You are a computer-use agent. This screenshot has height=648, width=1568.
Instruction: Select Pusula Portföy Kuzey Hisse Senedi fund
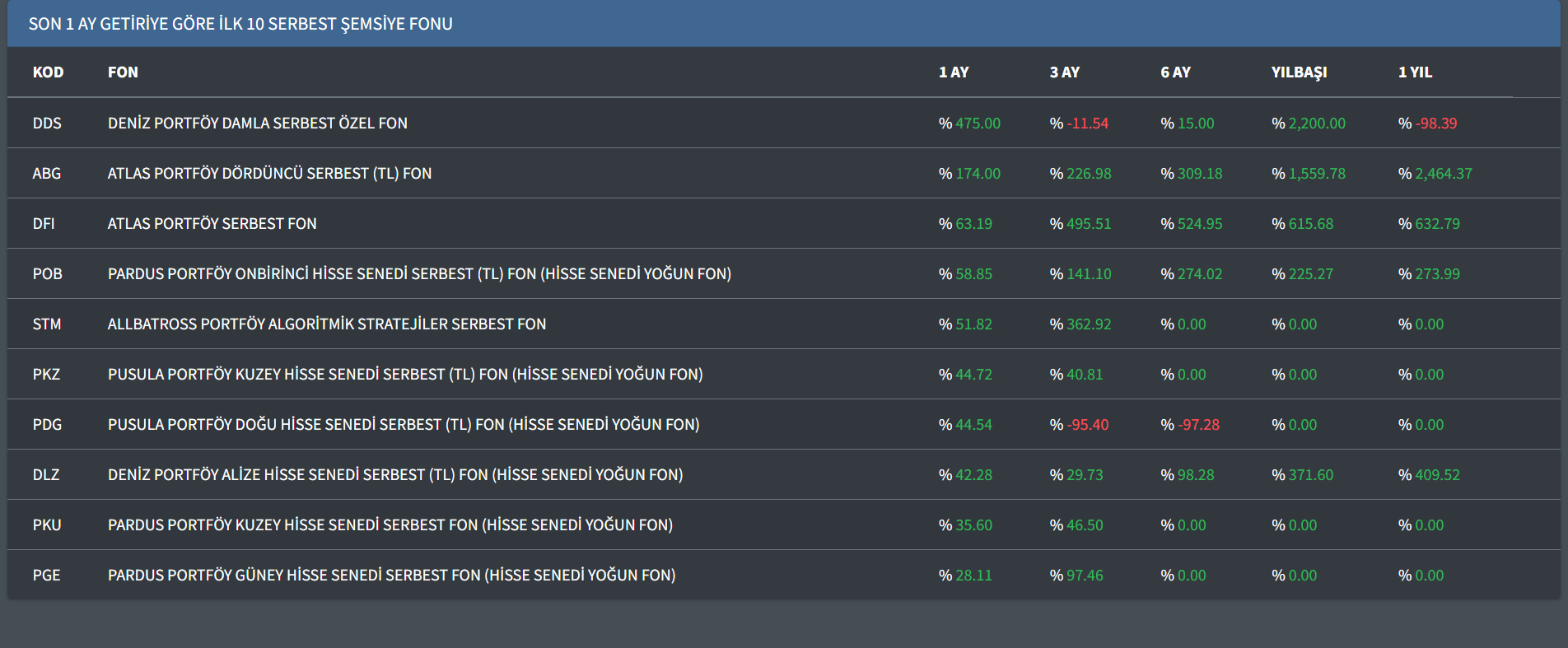pyautogui.click(x=405, y=375)
